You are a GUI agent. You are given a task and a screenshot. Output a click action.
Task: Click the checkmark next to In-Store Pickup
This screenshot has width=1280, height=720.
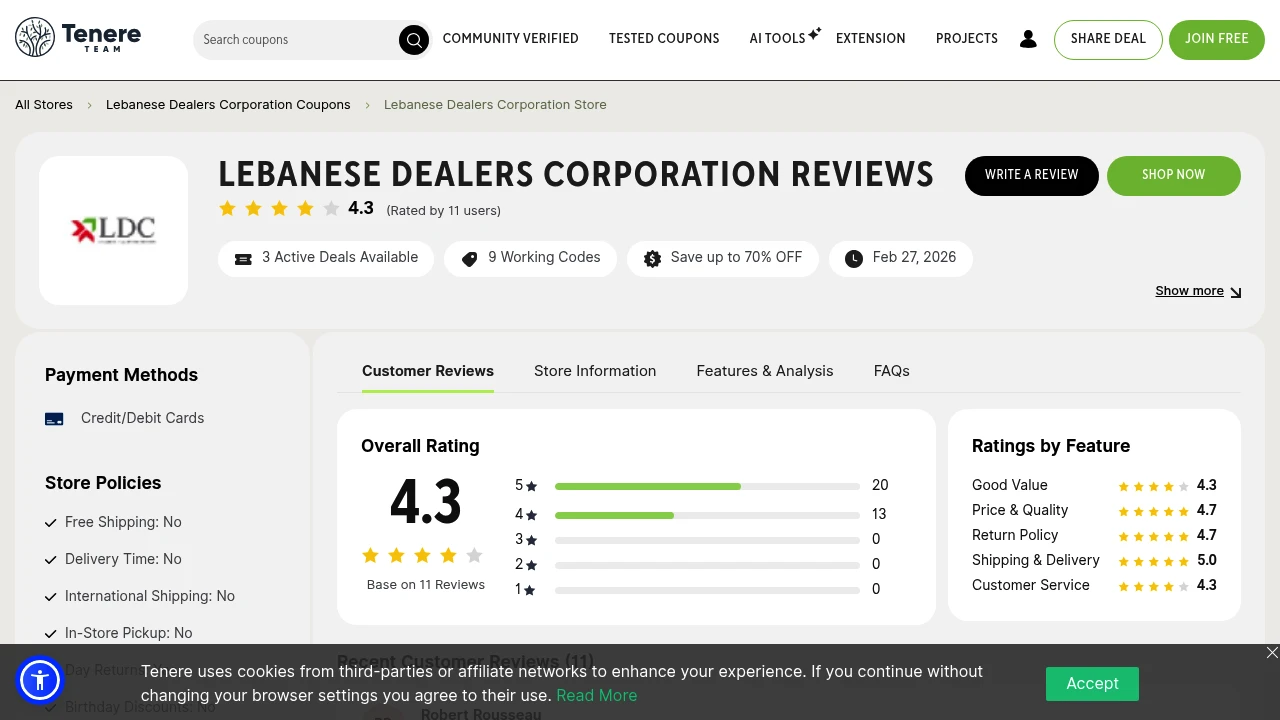click(51, 634)
